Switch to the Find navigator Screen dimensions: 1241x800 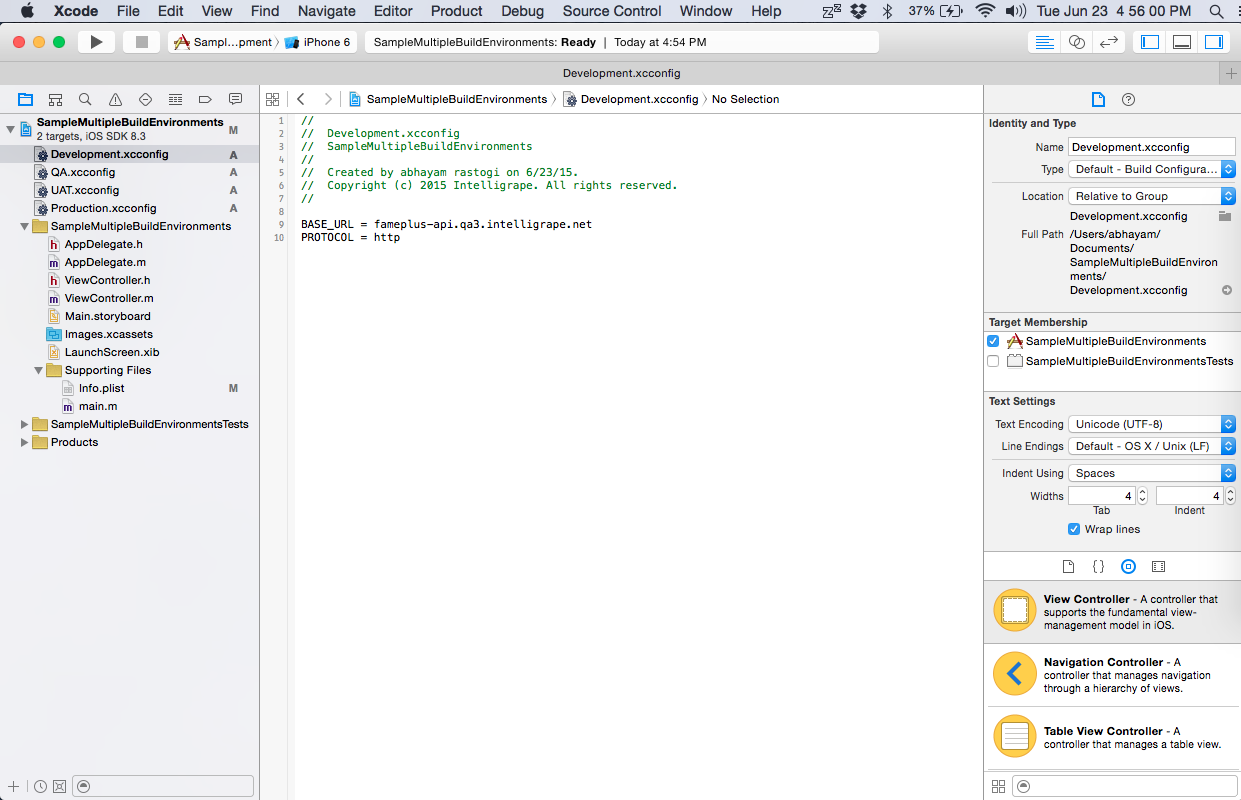(x=85, y=99)
